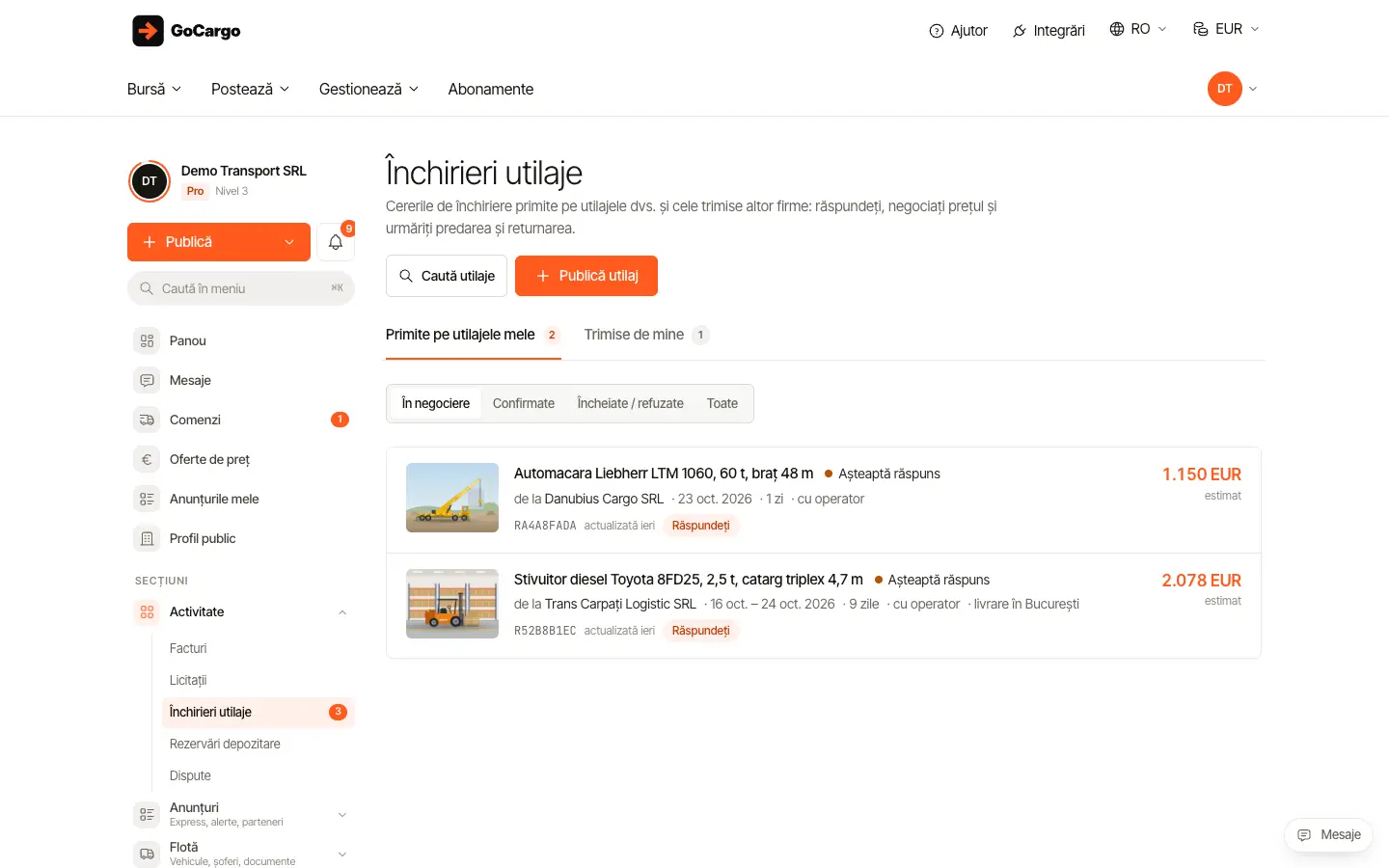Switch to Trimise de mine tab
Viewport: 1389px width, 868px height.
click(646, 335)
